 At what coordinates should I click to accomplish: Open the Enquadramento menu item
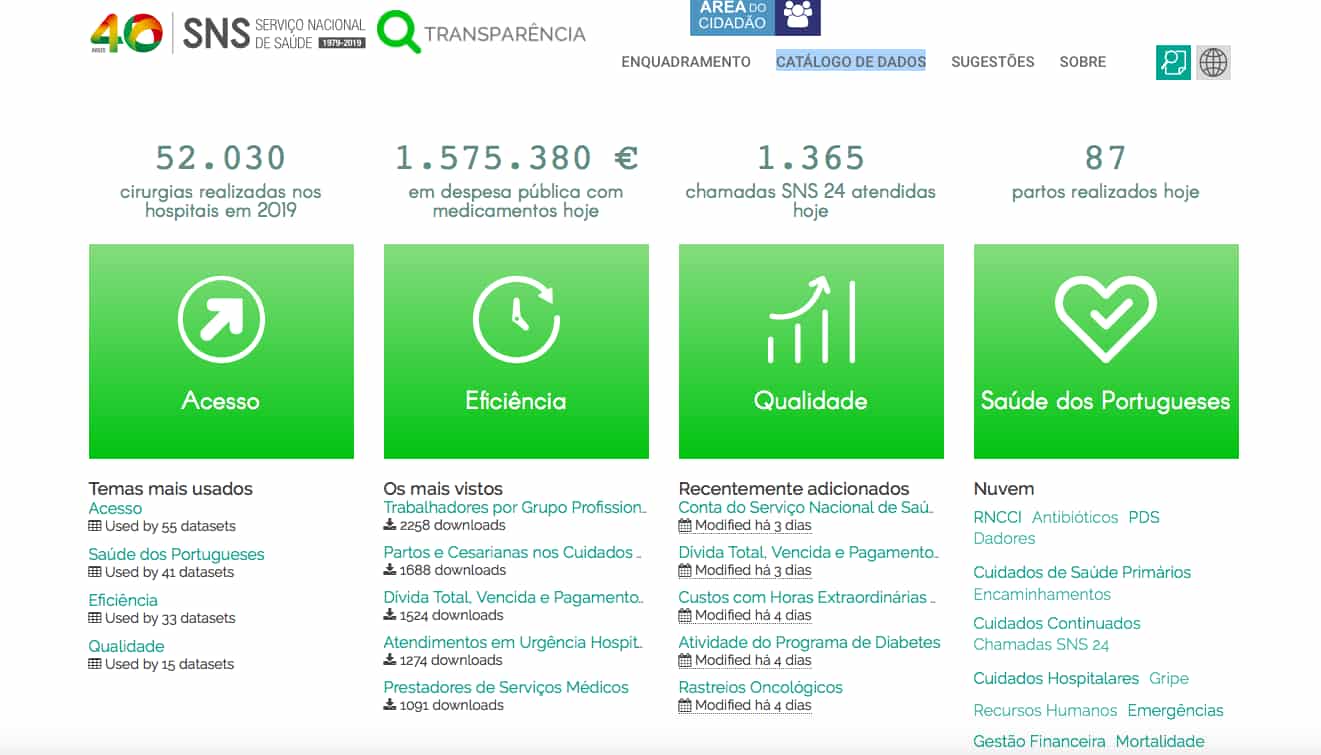(x=686, y=62)
